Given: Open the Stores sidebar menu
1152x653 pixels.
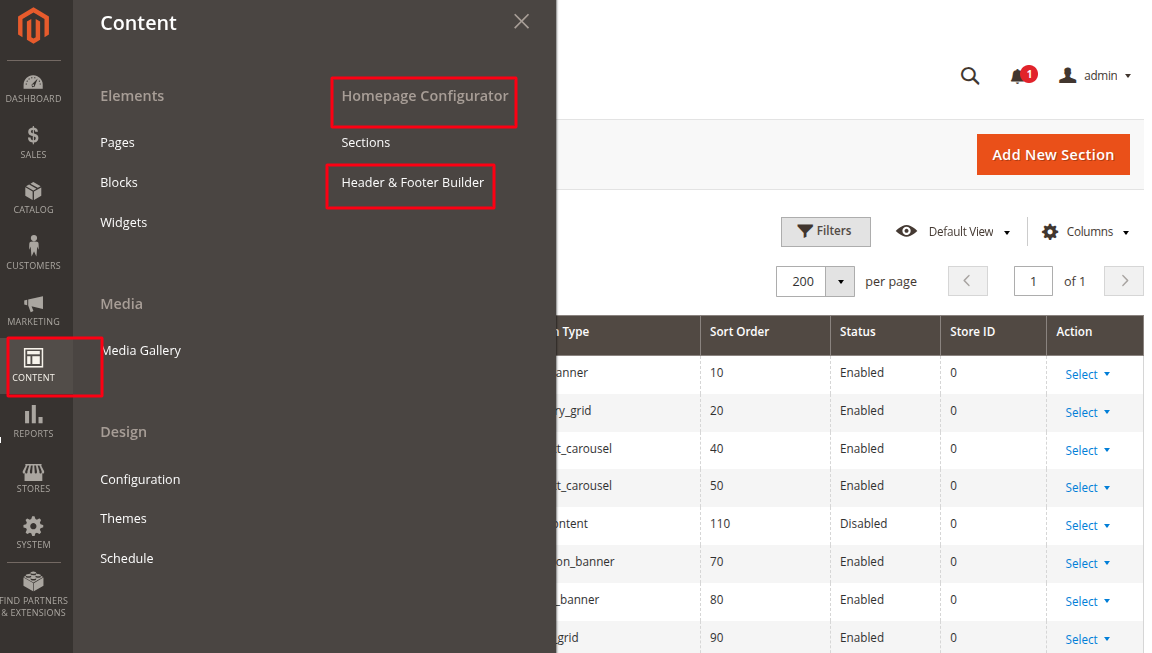Looking at the screenshot, I should coord(33,477).
